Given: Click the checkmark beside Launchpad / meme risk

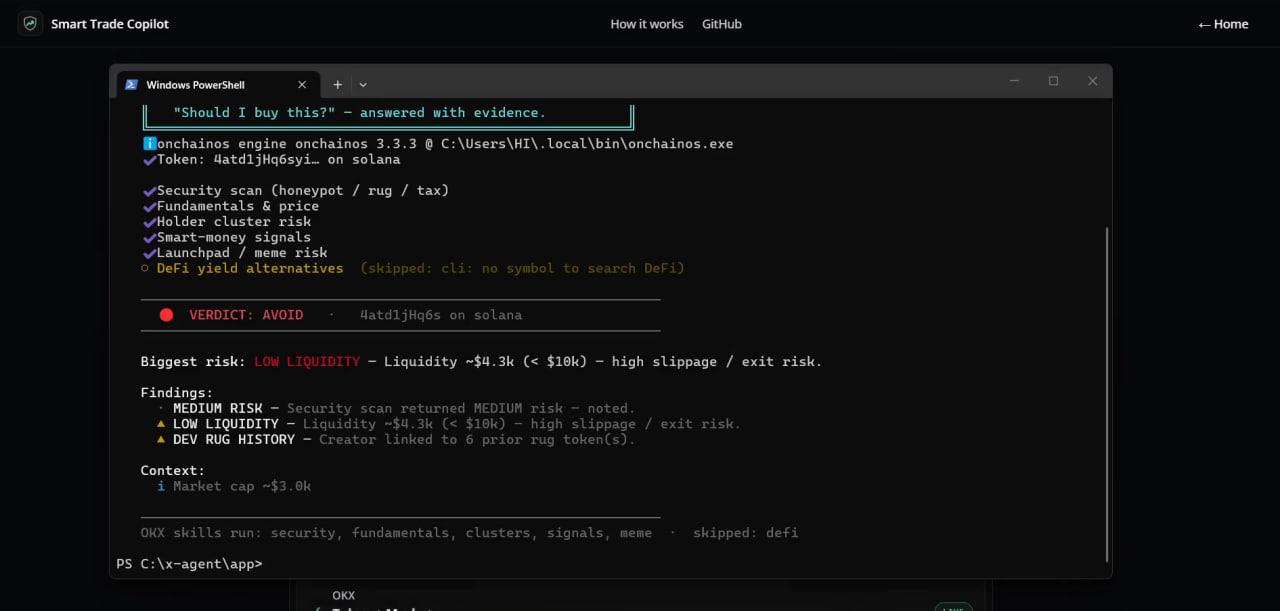Looking at the screenshot, I should click(x=149, y=253).
